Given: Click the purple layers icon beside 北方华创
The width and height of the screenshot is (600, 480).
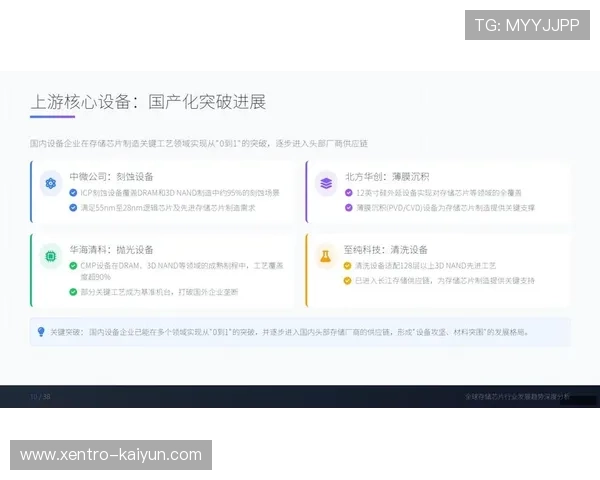Looking at the screenshot, I should pyautogui.click(x=326, y=183).
